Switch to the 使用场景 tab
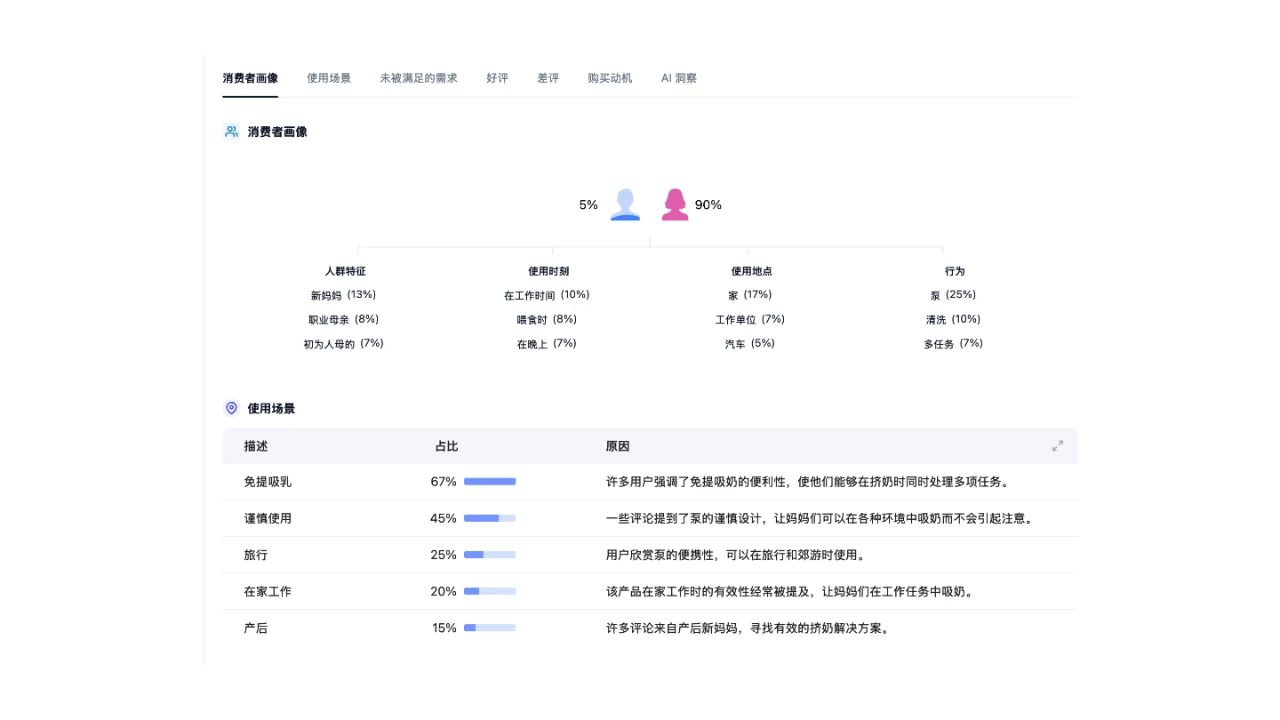The image size is (1280, 720). [x=328, y=77]
